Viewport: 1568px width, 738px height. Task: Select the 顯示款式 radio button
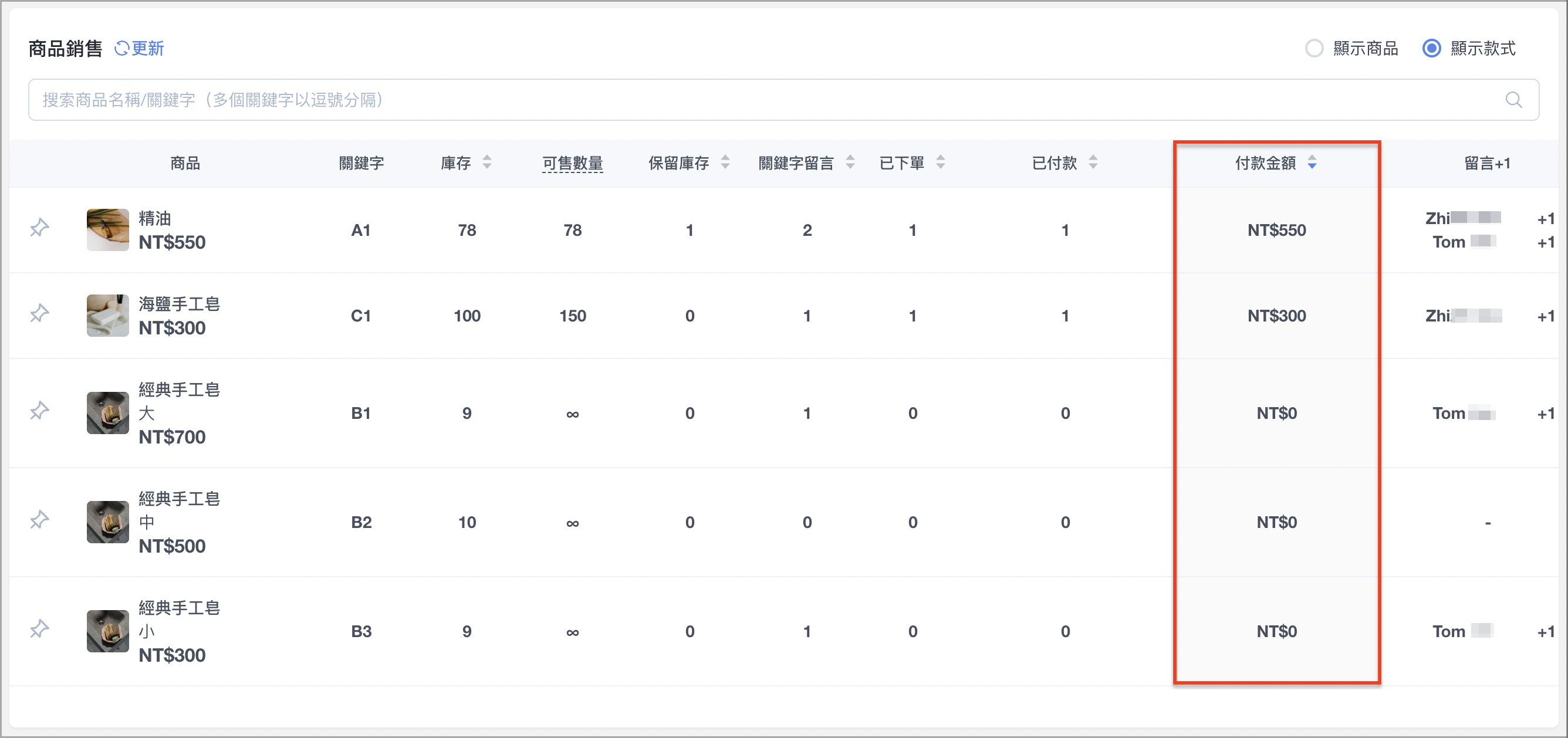pos(1431,49)
